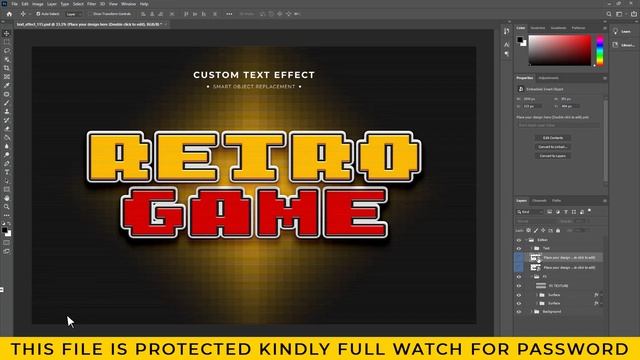640x360 pixels.
Task: Open the layer Kind filter dropdown
Action: pyautogui.click(x=530, y=212)
